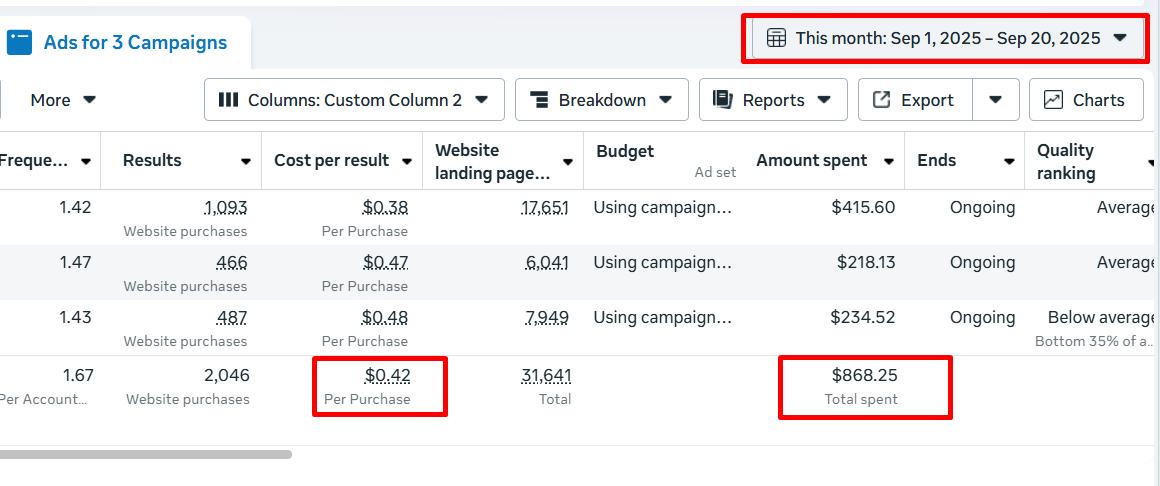Viewport: 1160px width, 486px height.
Task: Click Ongoing in the $218.13 row
Action: [982, 263]
